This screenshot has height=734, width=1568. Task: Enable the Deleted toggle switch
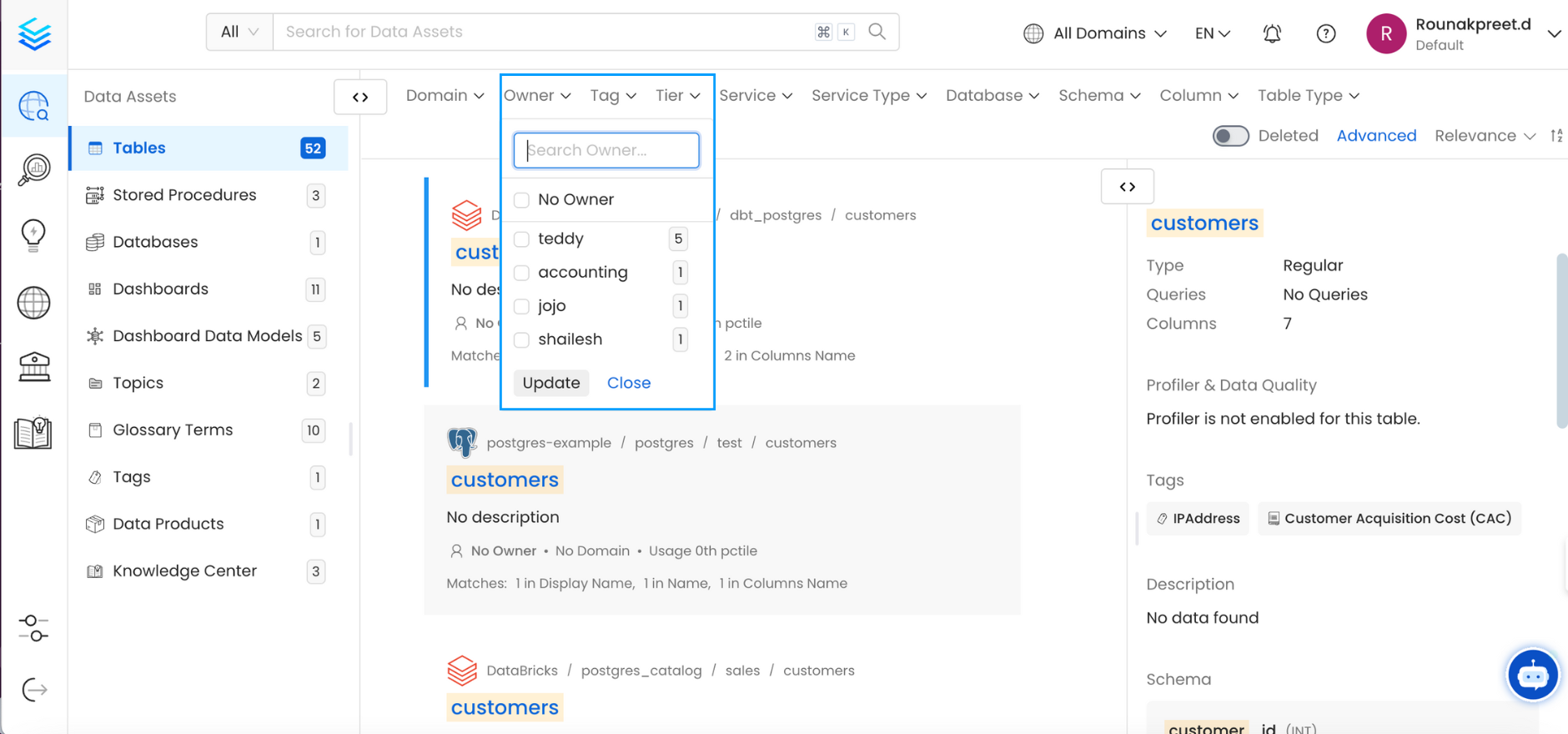point(1230,135)
